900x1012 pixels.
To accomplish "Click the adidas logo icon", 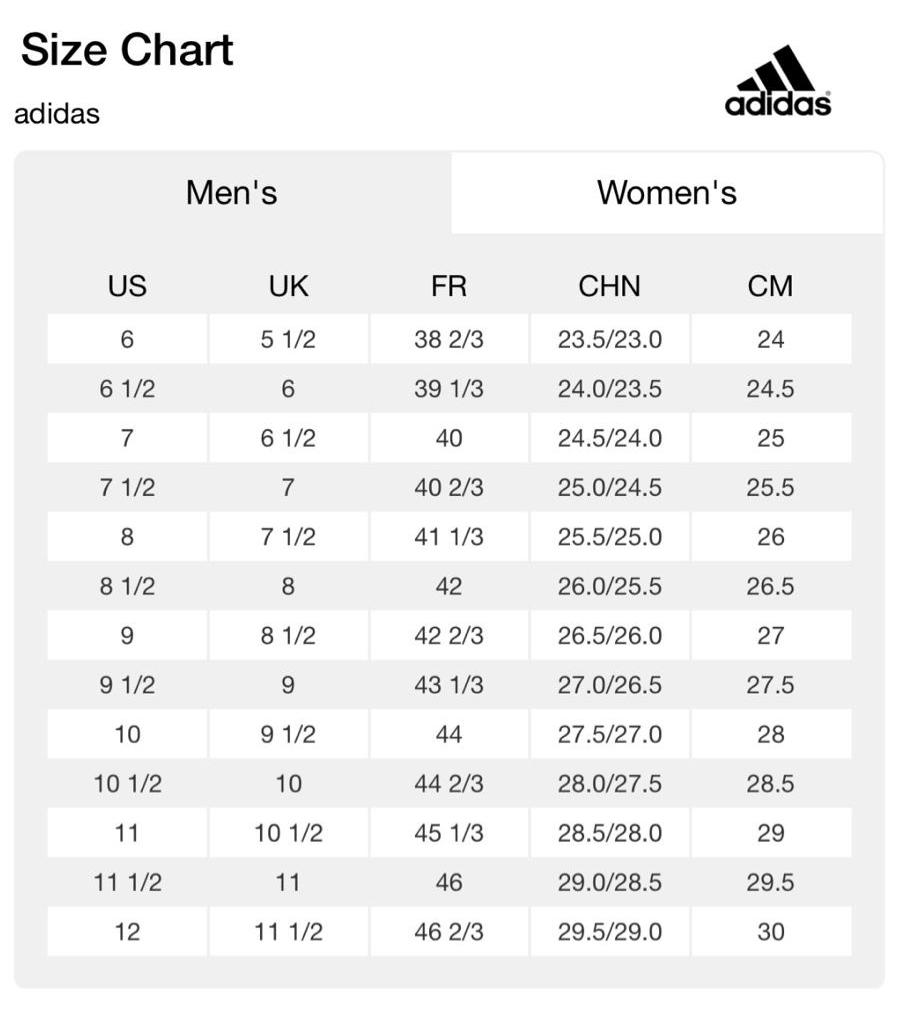I will coord(778,81).
